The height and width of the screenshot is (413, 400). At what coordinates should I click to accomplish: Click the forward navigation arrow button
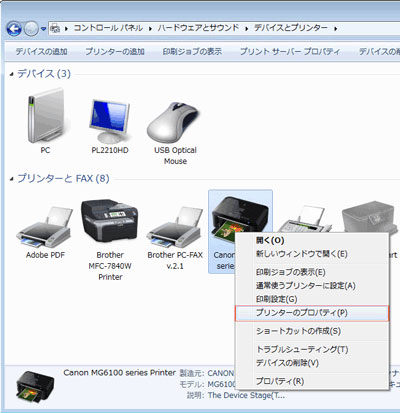click(x=31, y=29)
